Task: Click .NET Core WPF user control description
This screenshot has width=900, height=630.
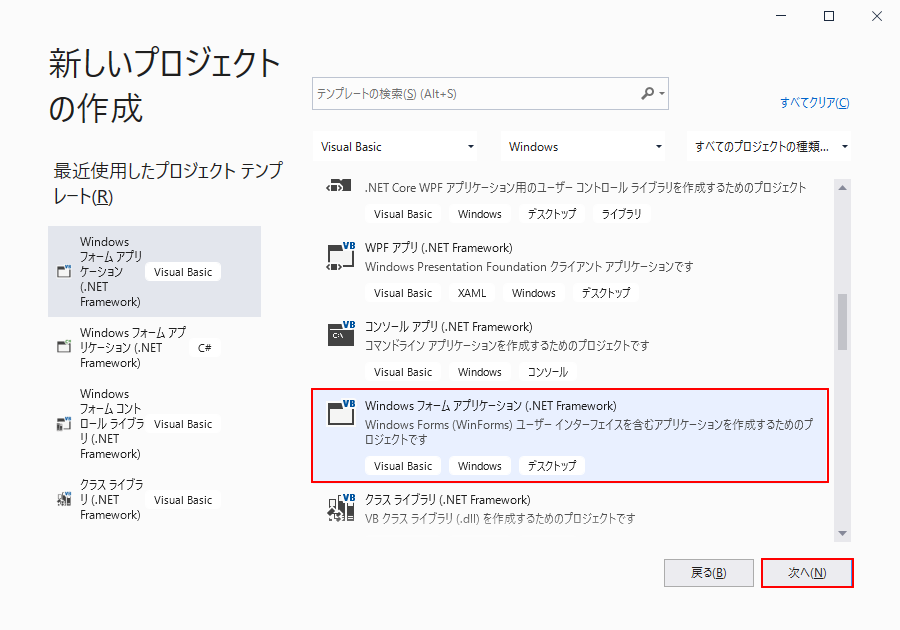Action: (x=585, y=188)
